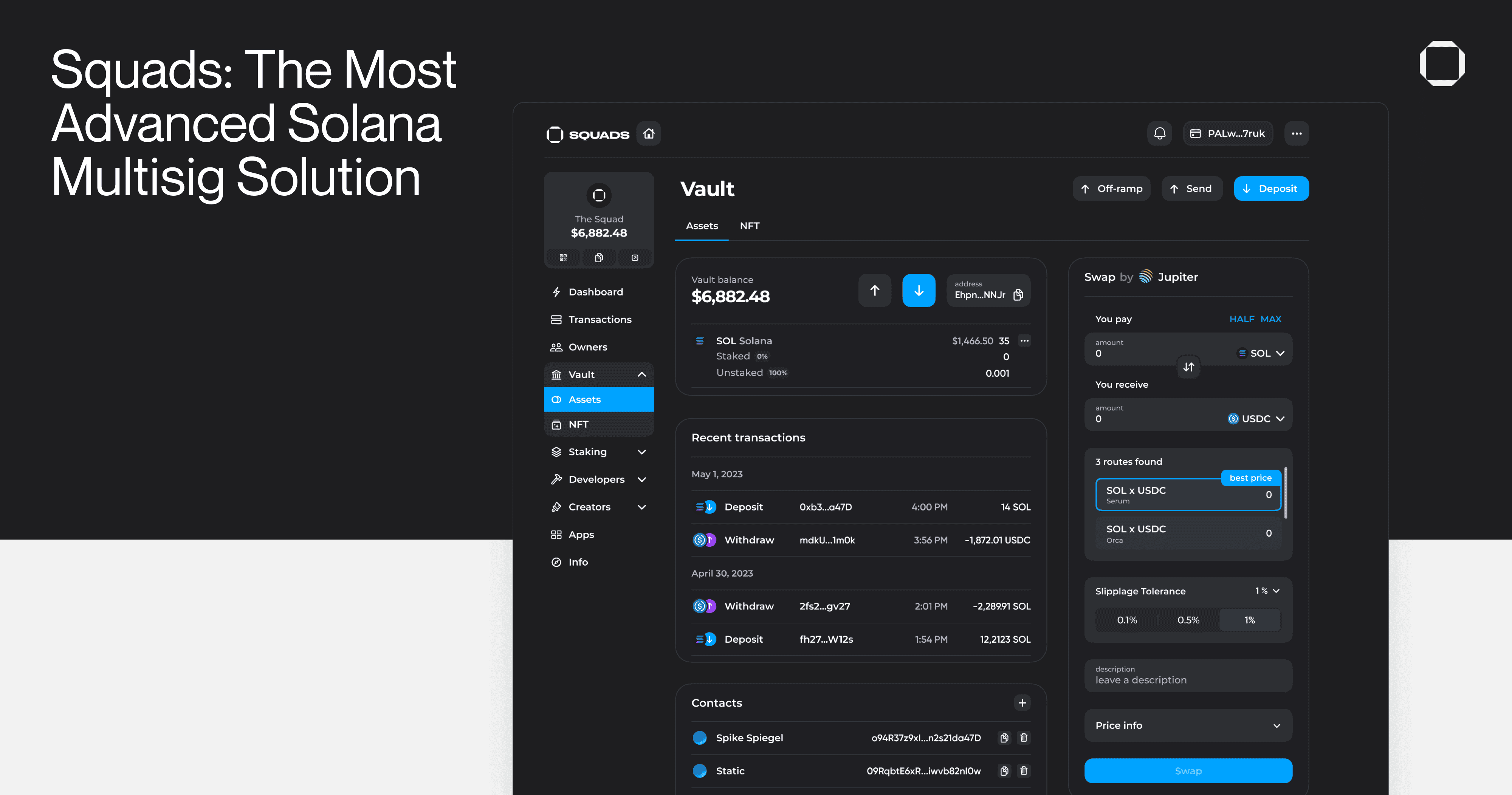Select 0.1% slippage tolerance option
The height and width of the screenshot is (795, 1512).
point(1126,620)
